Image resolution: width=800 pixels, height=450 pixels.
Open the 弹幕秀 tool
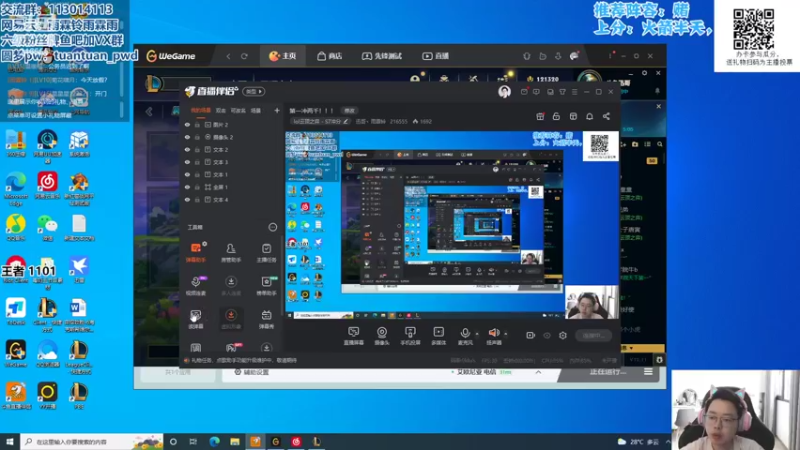pos(266,319)
